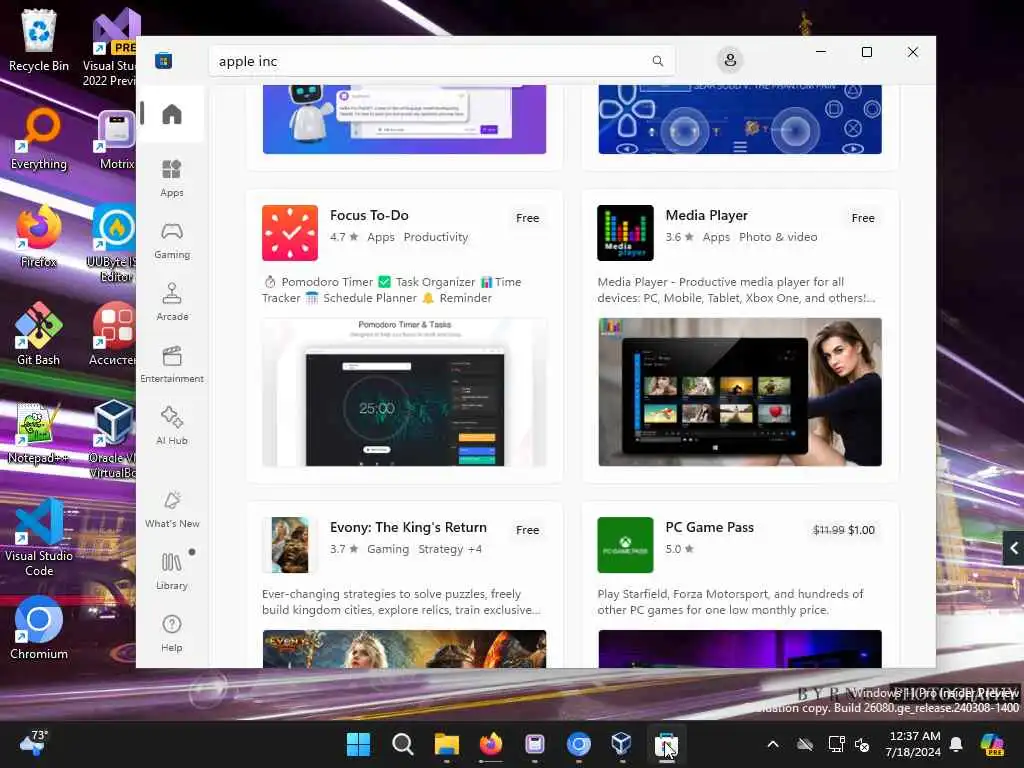Click the Evony description text
1024x768 pixels.
pos(401,602)
